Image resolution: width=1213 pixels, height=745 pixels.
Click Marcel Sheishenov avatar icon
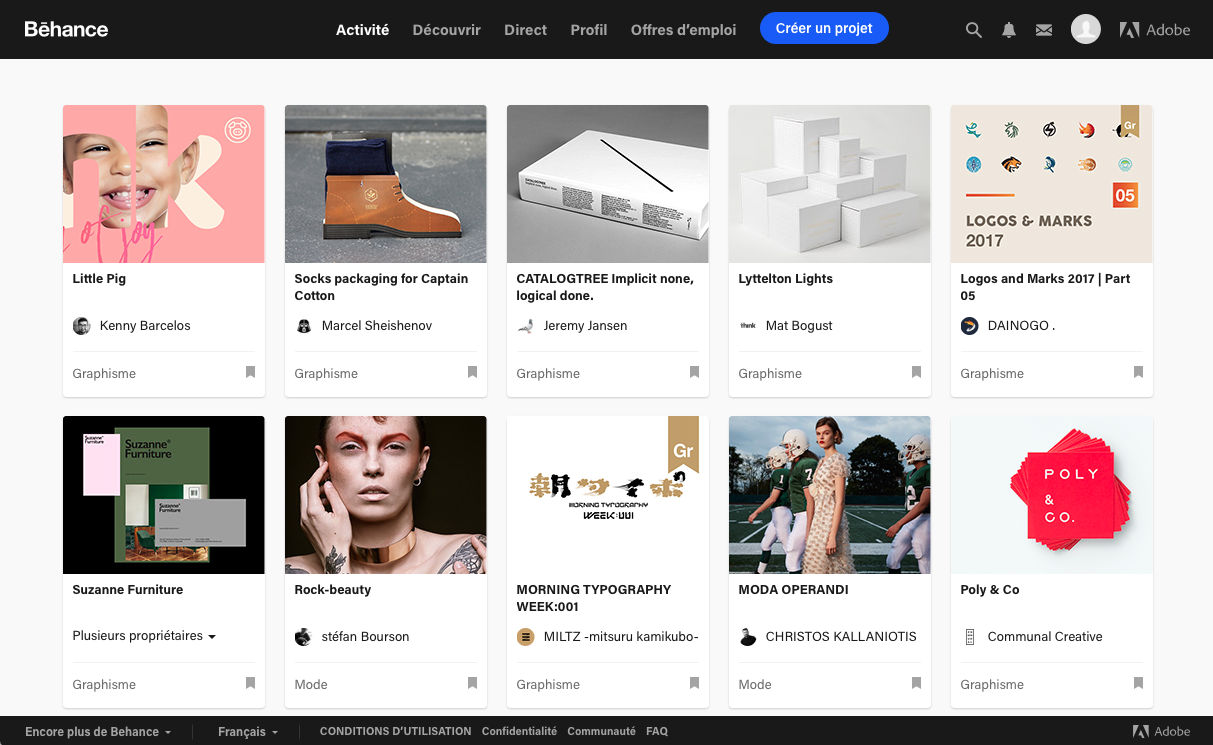(x=303, y=326)
